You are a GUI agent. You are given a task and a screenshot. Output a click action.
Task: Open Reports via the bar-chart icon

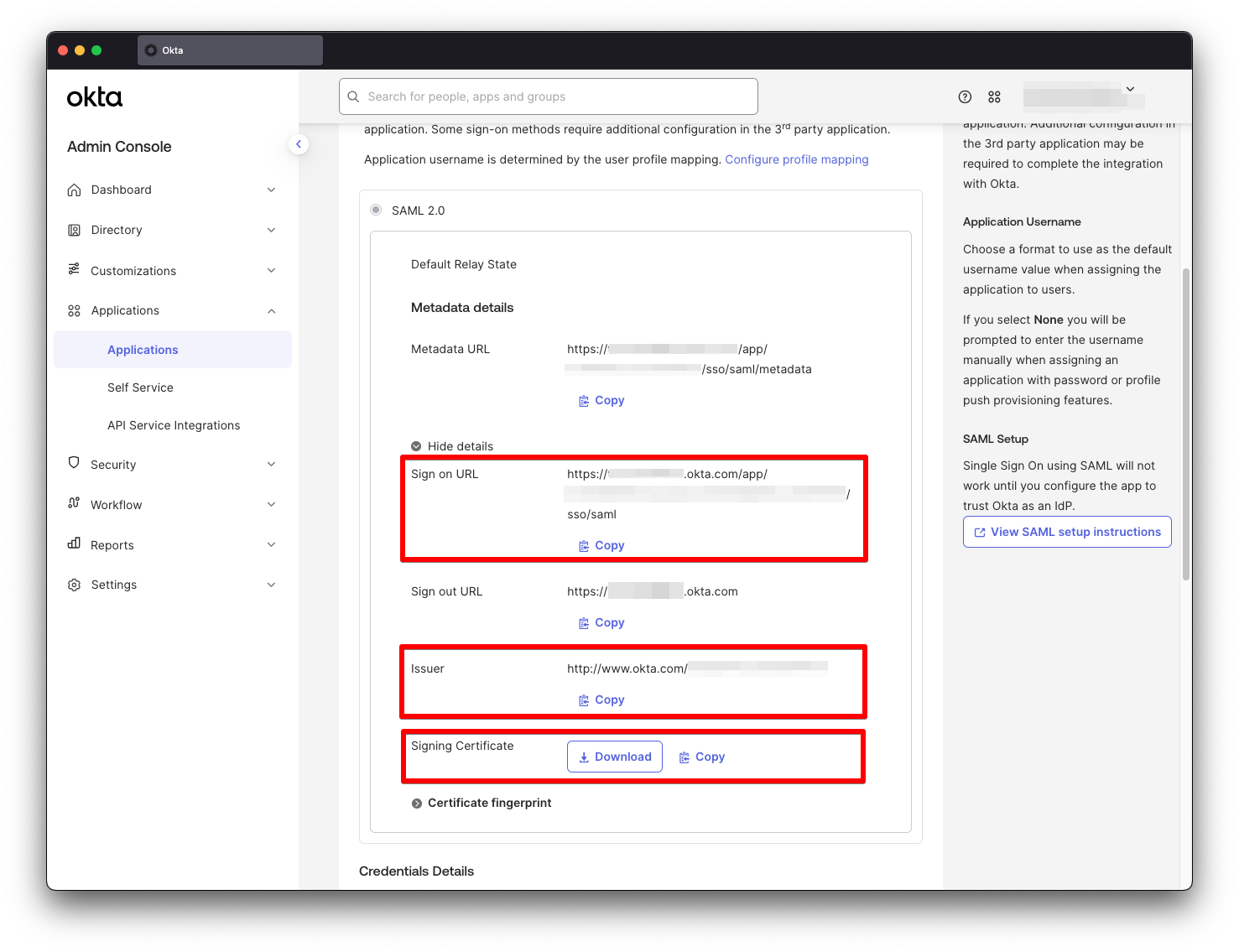[75, 544]
